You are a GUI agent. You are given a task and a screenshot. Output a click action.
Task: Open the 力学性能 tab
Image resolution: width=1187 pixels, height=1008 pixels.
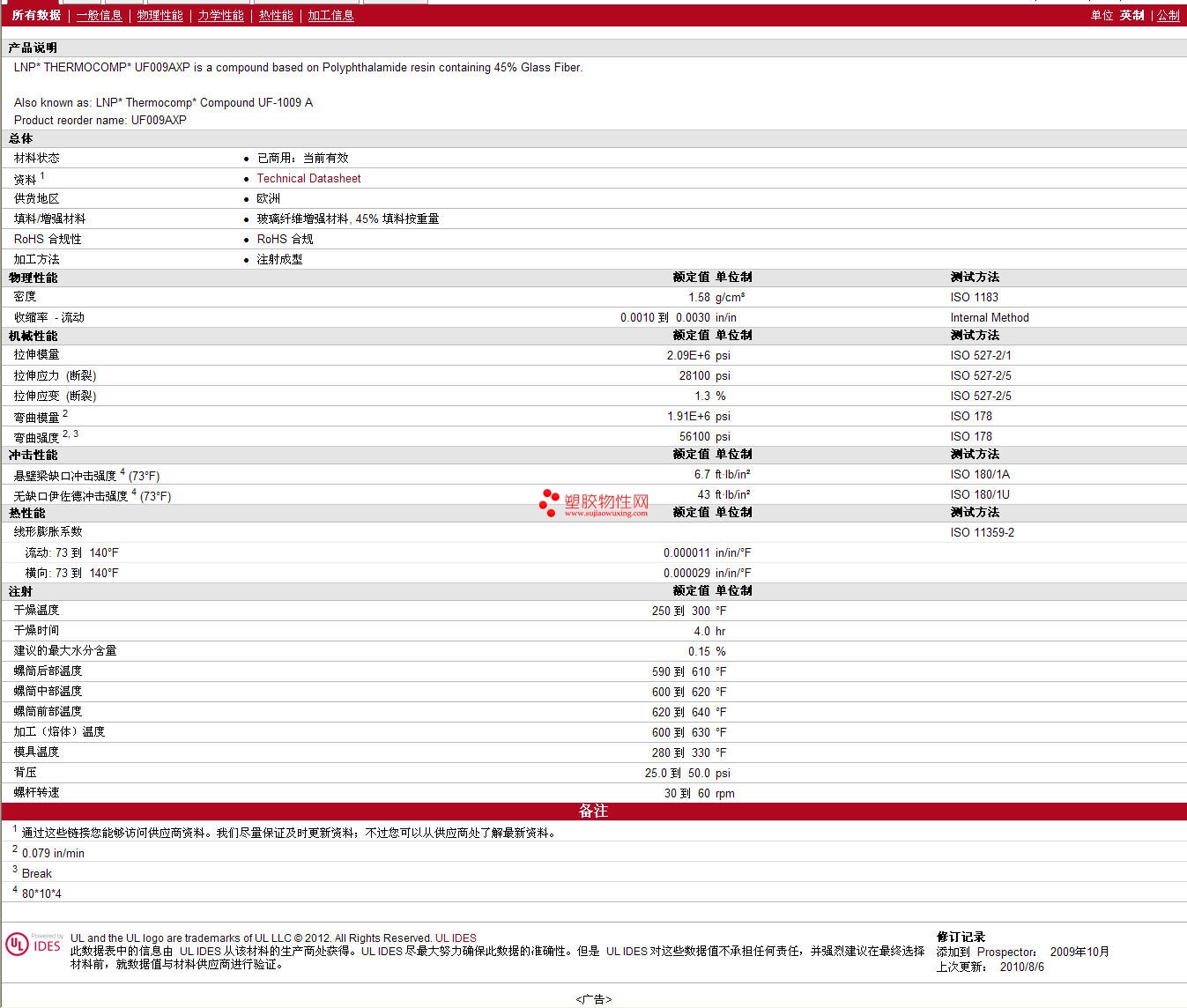pos(221,15)
